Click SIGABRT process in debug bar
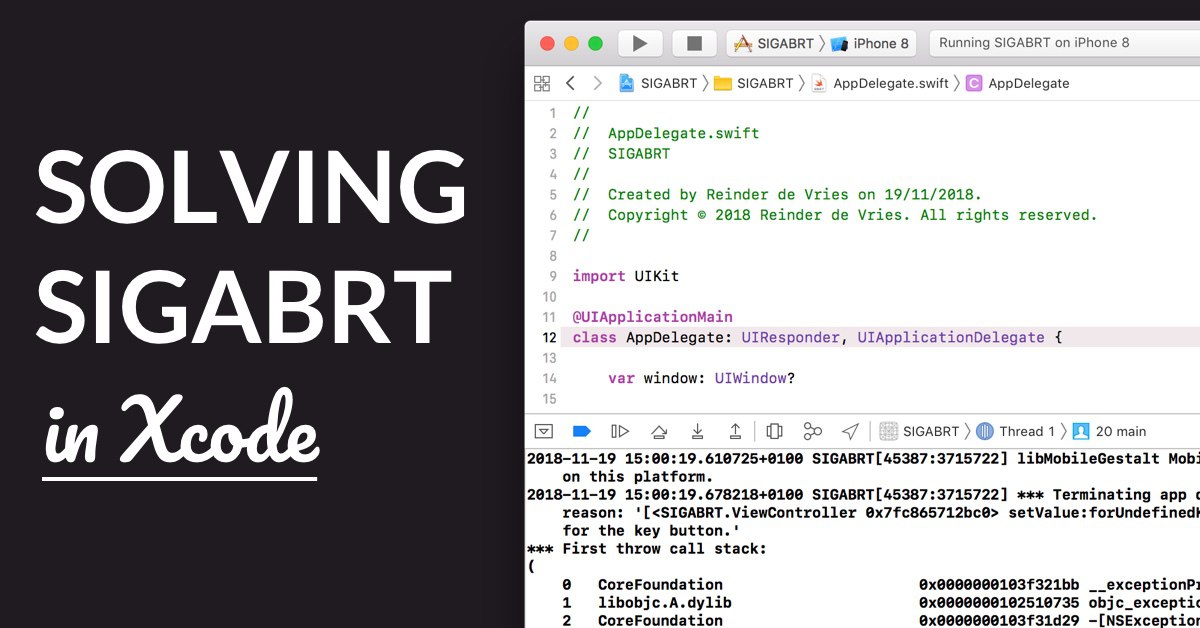1200x628 pixels. pos(920,431)
